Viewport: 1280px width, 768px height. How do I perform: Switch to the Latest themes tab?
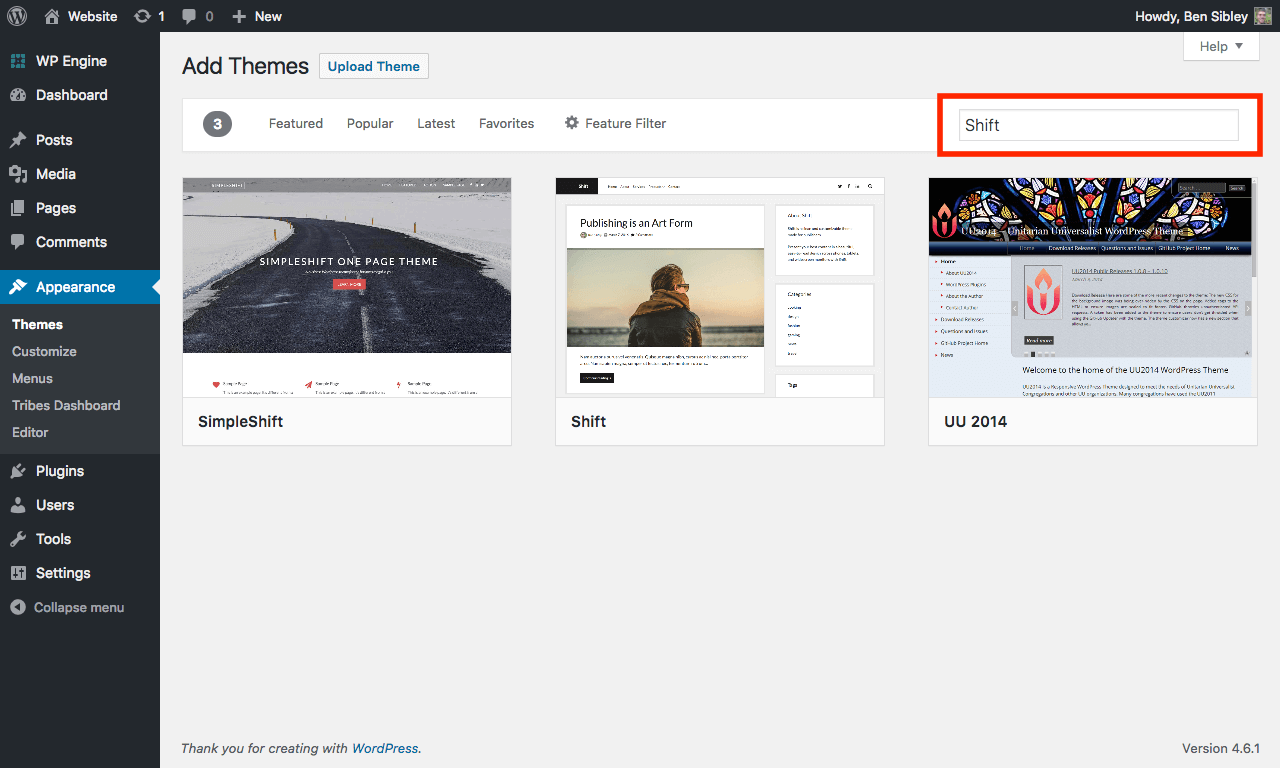(x=436, y=123)
